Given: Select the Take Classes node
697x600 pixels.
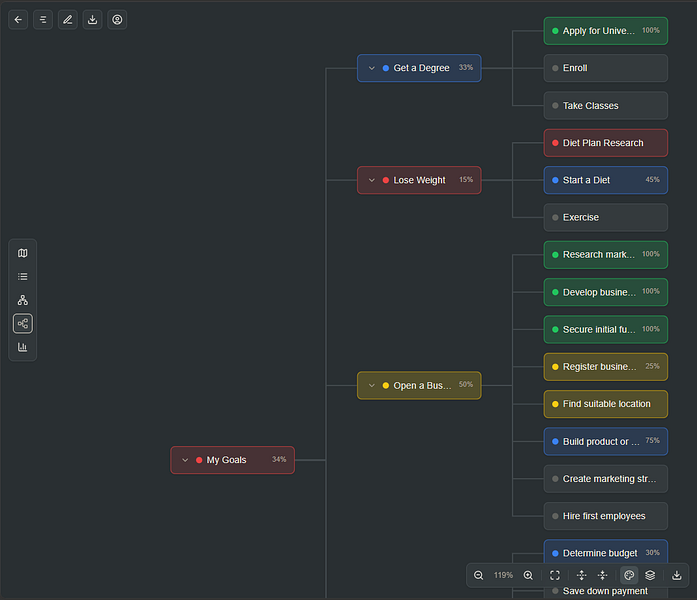Looking at the screenshot, I should (605, 105).
